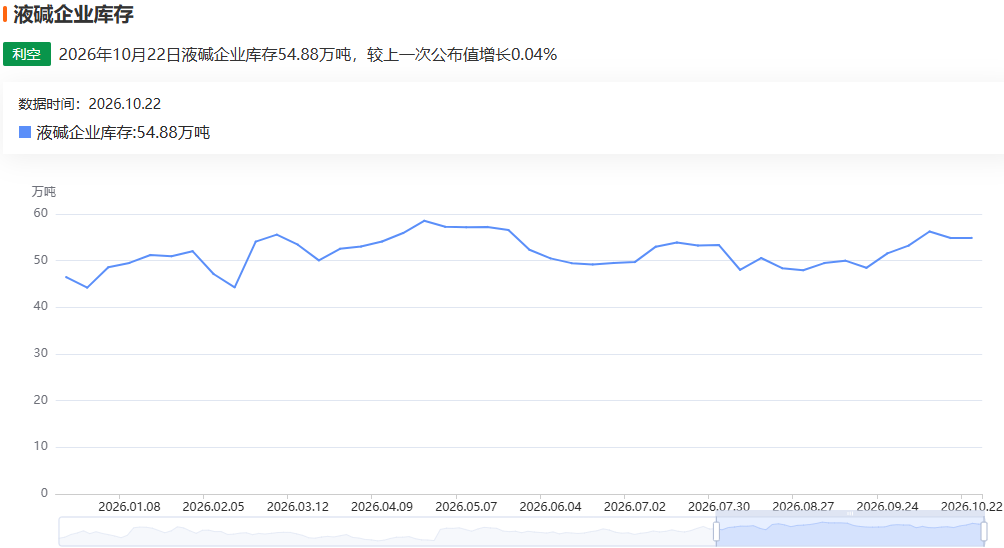Click the unselected left area of zoom bar
Image resolution: width=1004 pixels, height=548 pixels.
pyautogui.click(x=387, y=531)
